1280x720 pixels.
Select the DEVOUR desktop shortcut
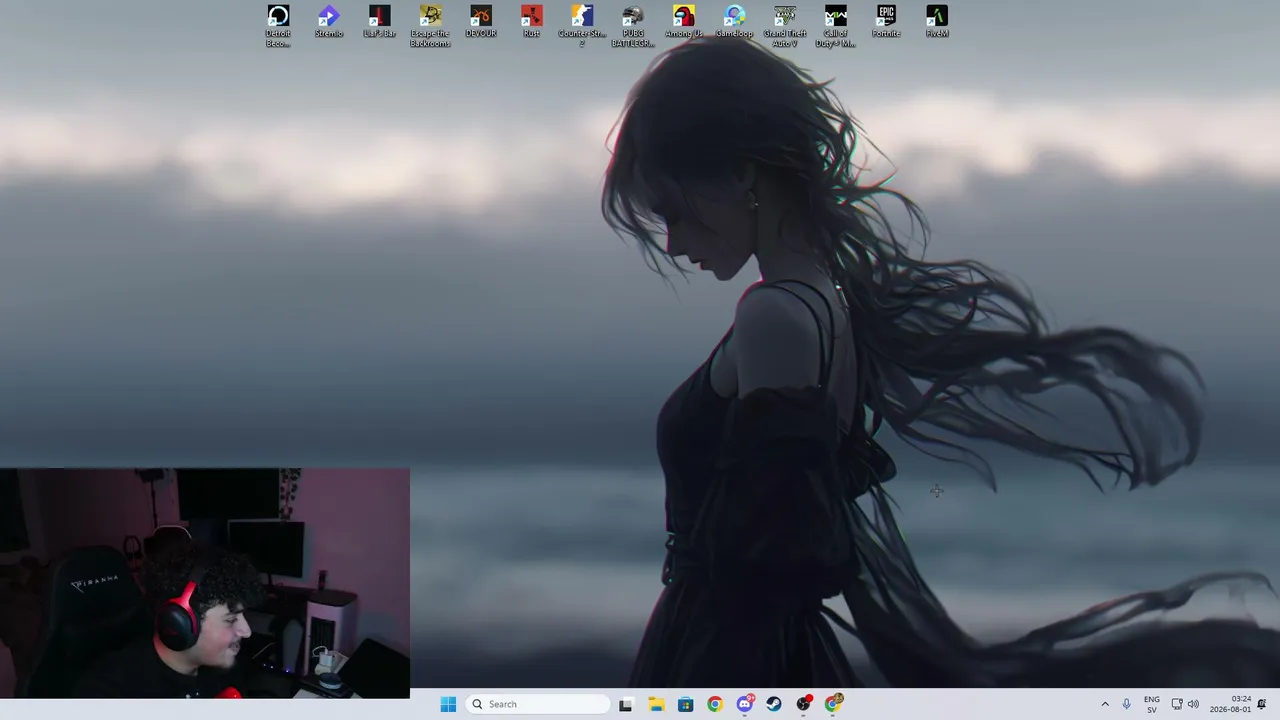(481, 22)
